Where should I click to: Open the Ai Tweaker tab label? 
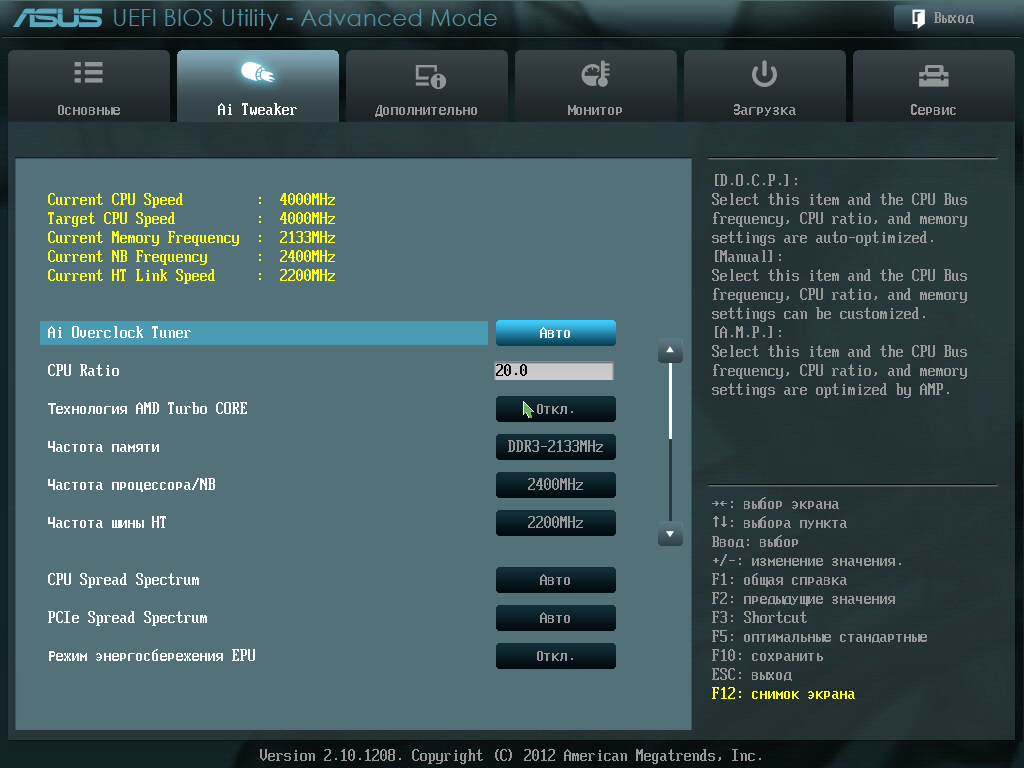[257, 110]
